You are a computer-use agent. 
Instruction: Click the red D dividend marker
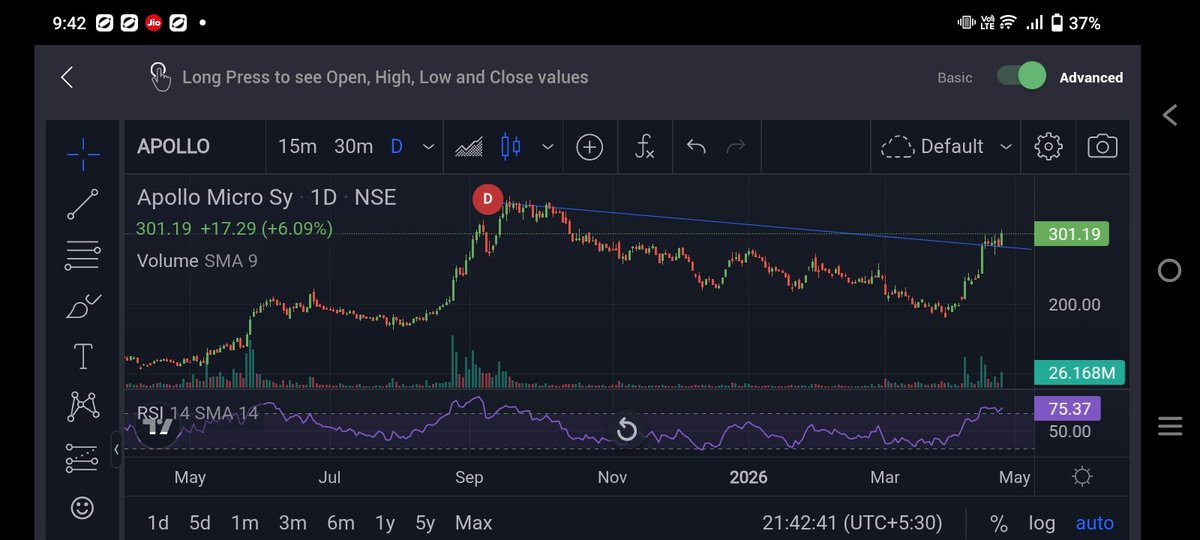(x=487, y=199)
